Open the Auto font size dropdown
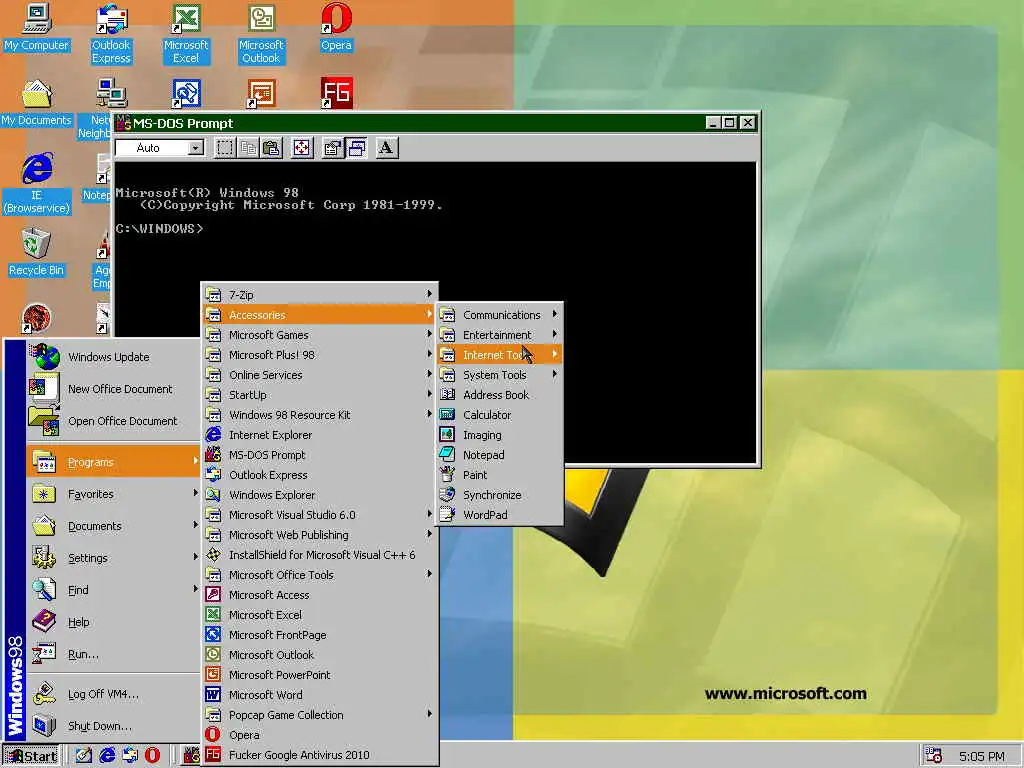 195,148
